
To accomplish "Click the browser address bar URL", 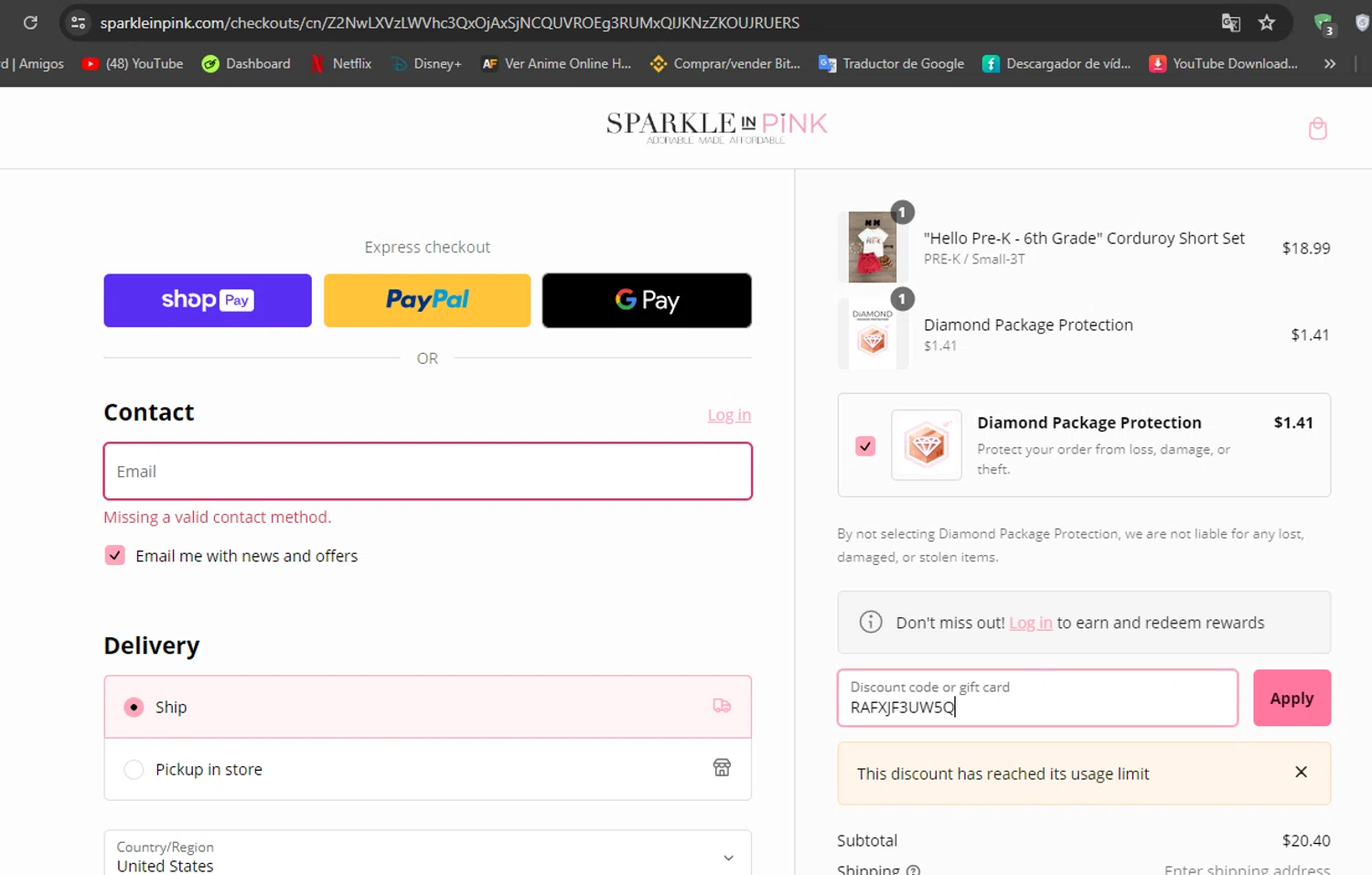I will click(450, 23).
